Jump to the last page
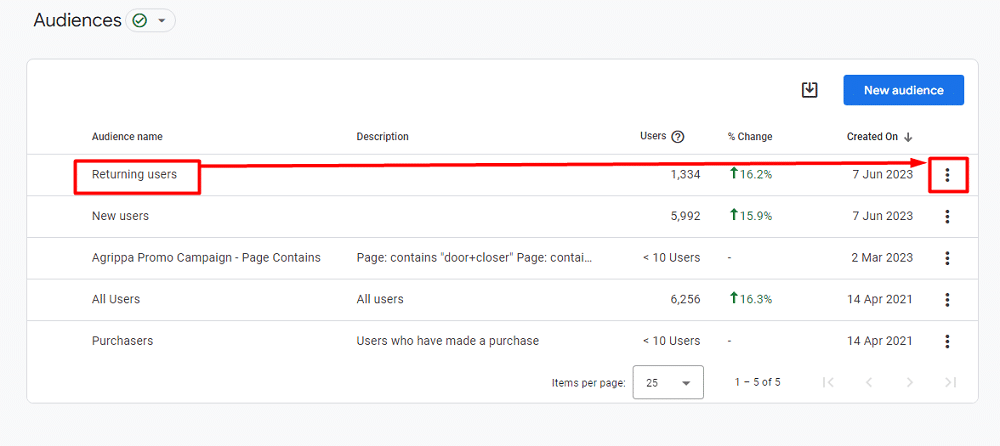This screenshot has height=446, width=1000. click(x=950, y=382)
